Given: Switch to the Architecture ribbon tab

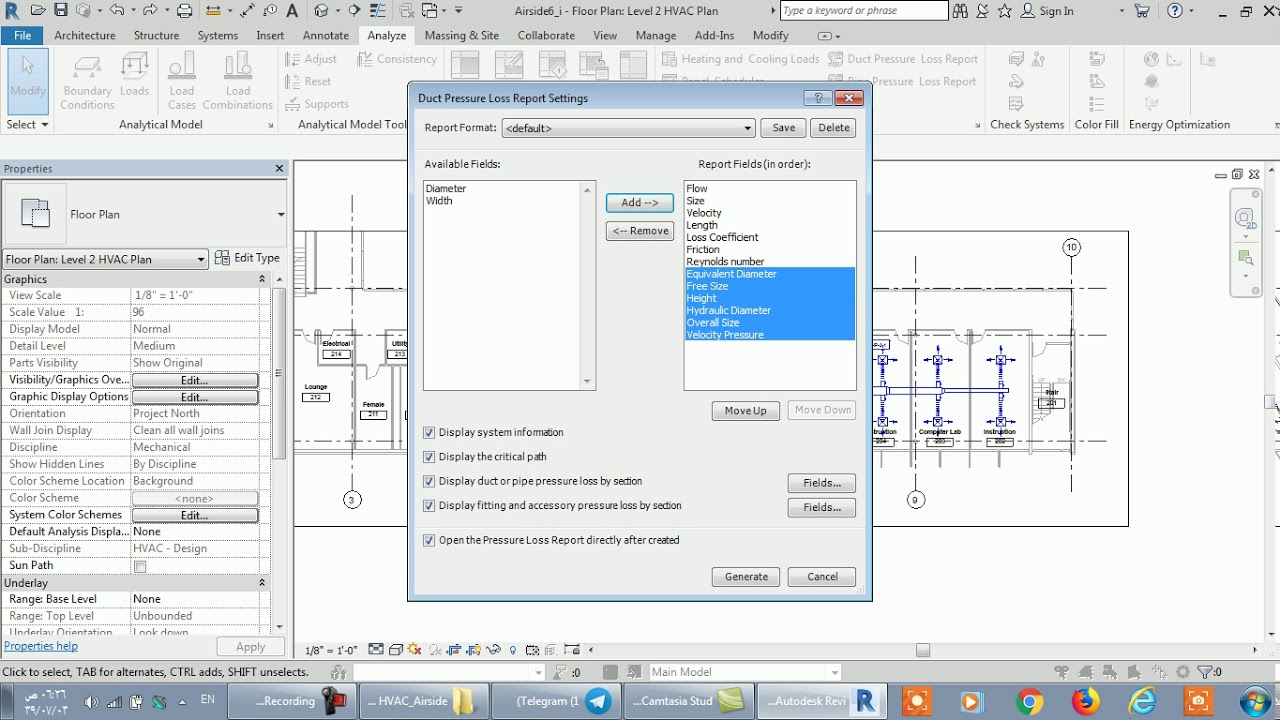Looking at the screenshot, I should click(x=85, y=35).
